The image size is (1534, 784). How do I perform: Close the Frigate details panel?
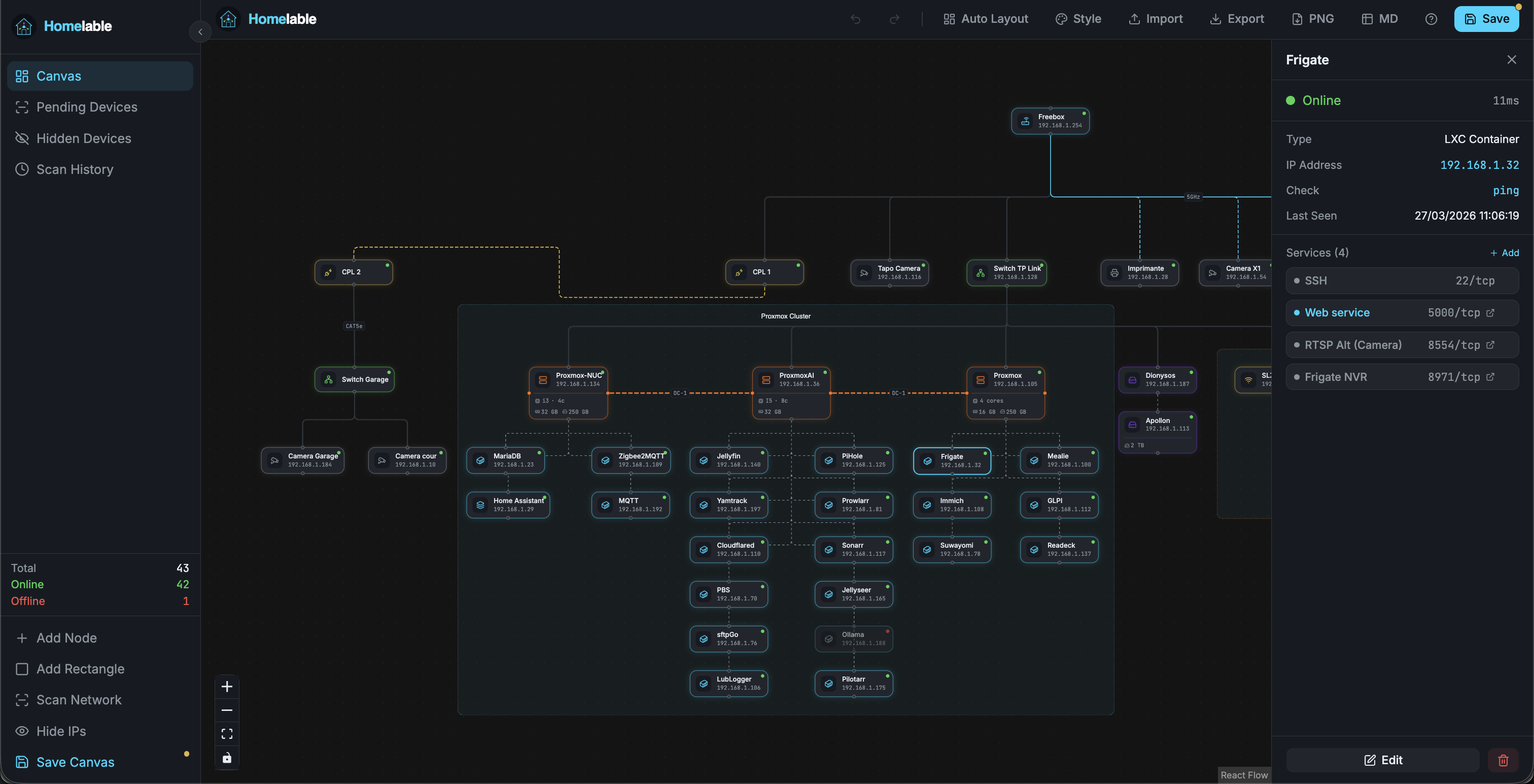(1511, 59)
